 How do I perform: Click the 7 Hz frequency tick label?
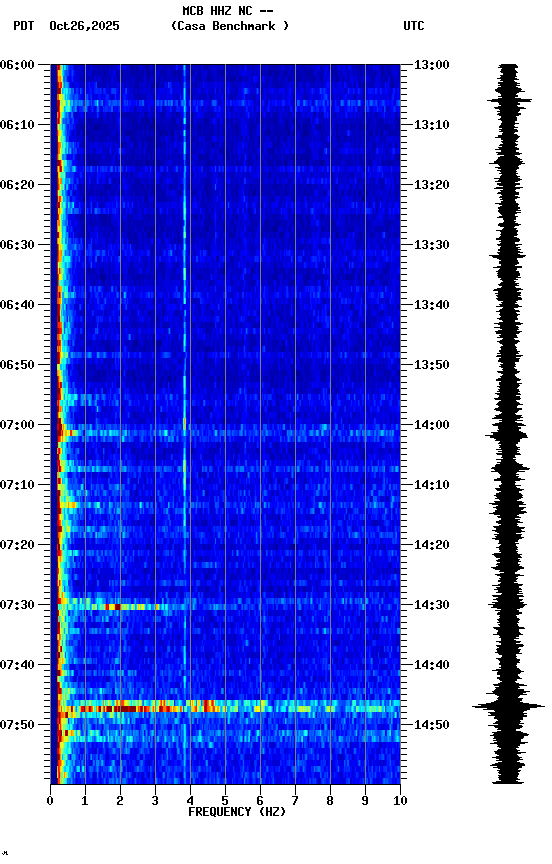pos(295,801)
